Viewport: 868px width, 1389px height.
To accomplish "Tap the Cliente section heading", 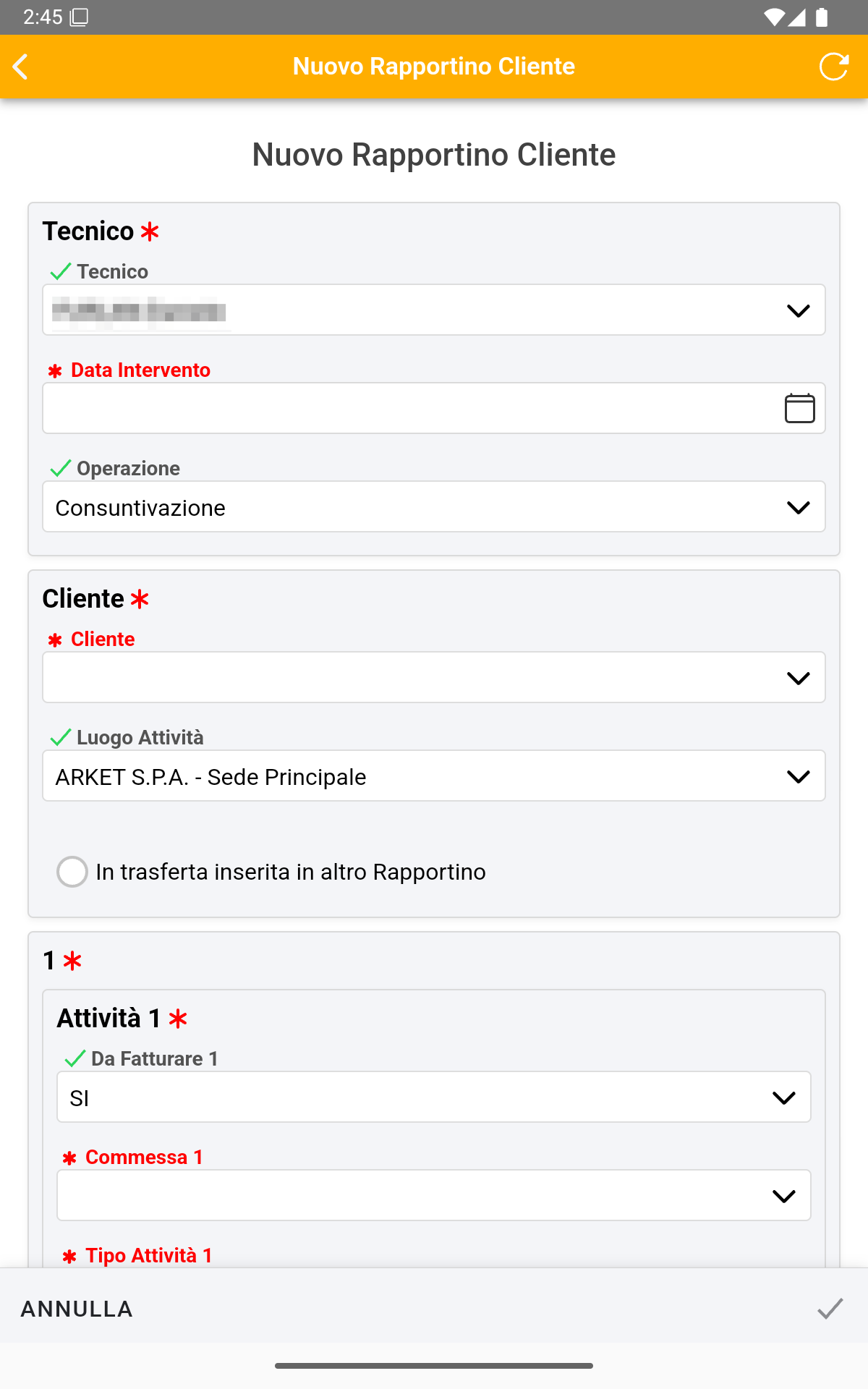I will (83, 598).
